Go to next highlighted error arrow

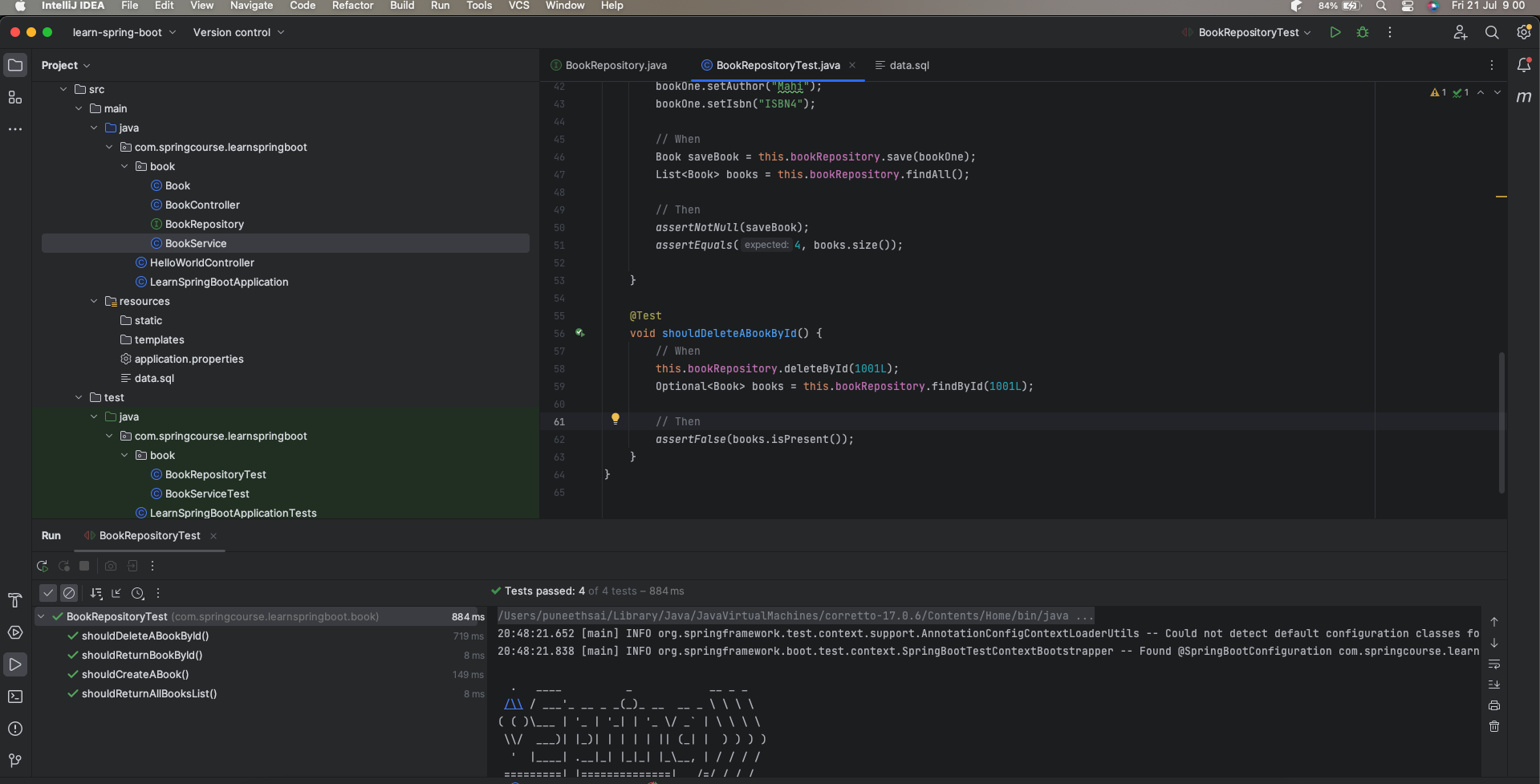(x=1497, y=92)
